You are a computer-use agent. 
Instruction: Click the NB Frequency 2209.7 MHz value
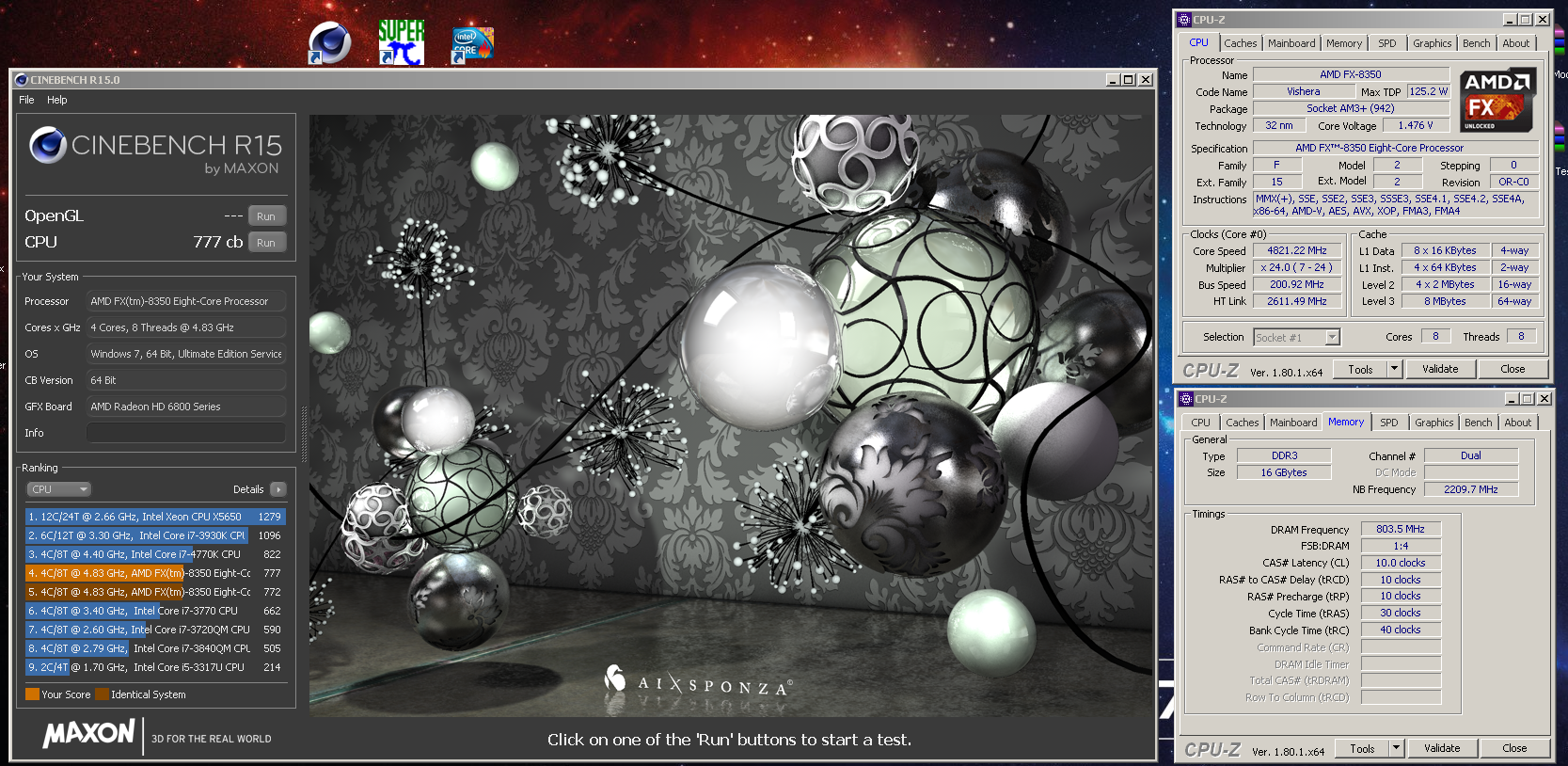pyautogui.click(x=1471, y=489)
